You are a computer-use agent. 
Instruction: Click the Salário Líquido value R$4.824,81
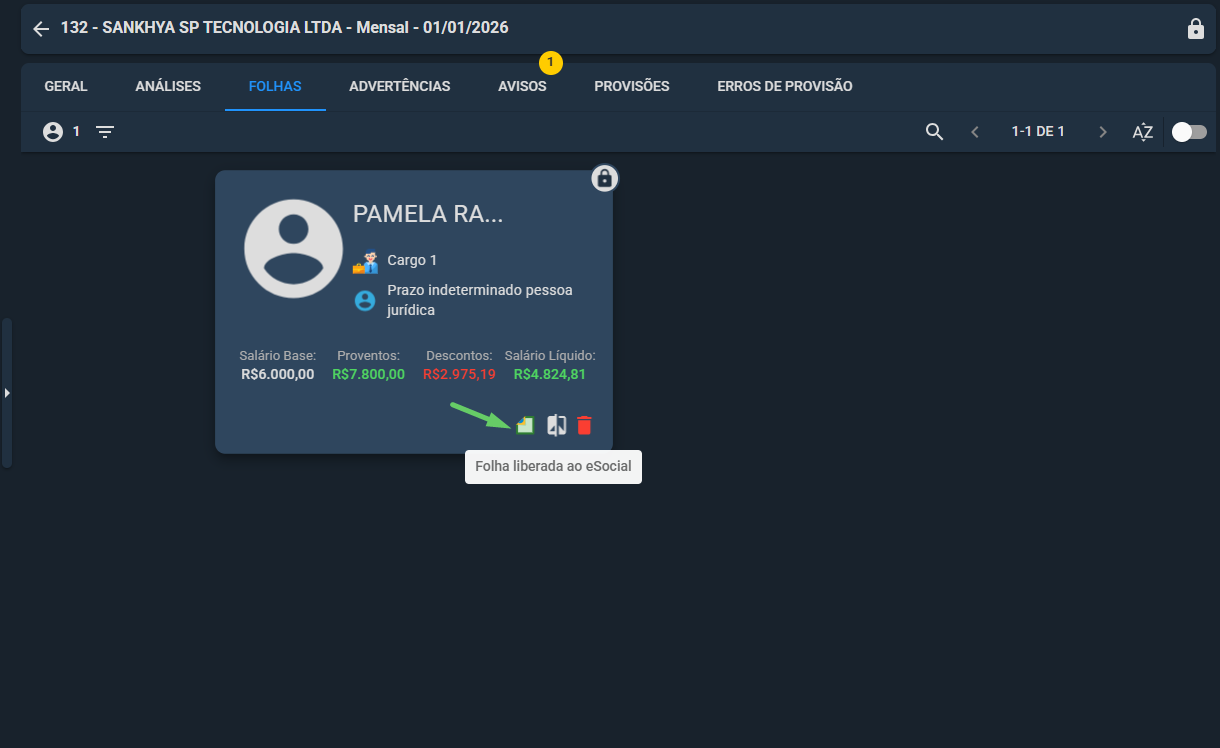tap(550, 375)
